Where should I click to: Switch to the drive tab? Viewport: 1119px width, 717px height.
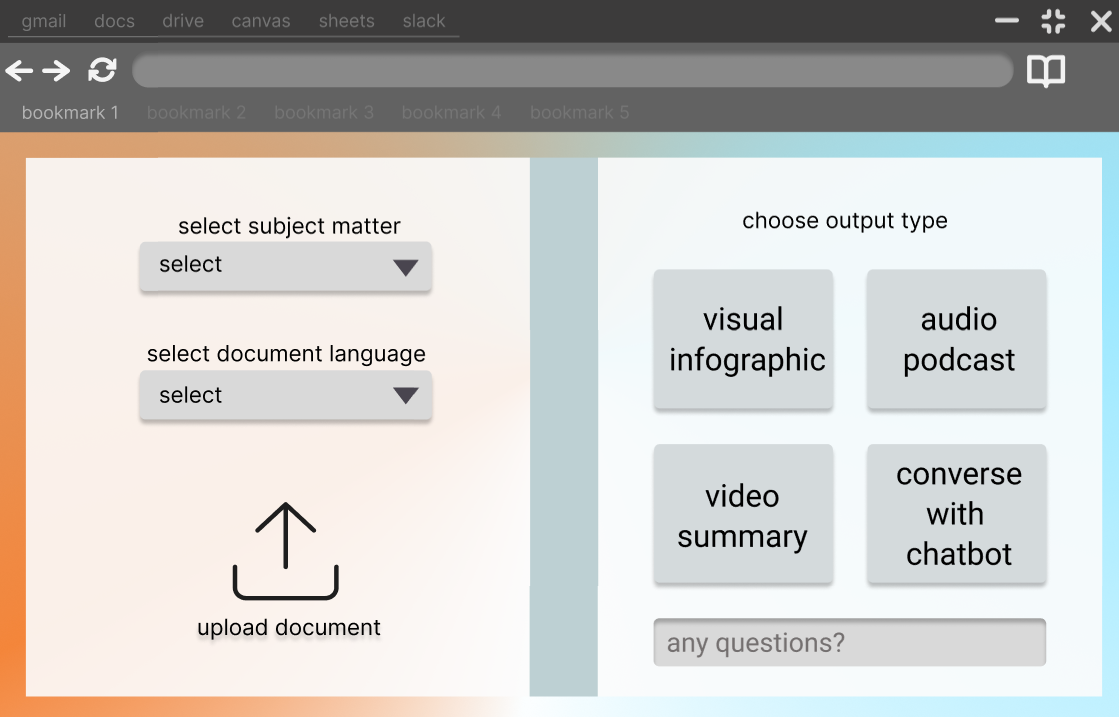pyautogui.click(x=183, y=21)
